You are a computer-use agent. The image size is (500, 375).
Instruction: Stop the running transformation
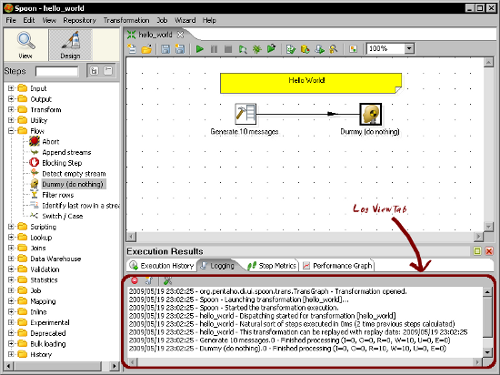[x=228, y=49]
